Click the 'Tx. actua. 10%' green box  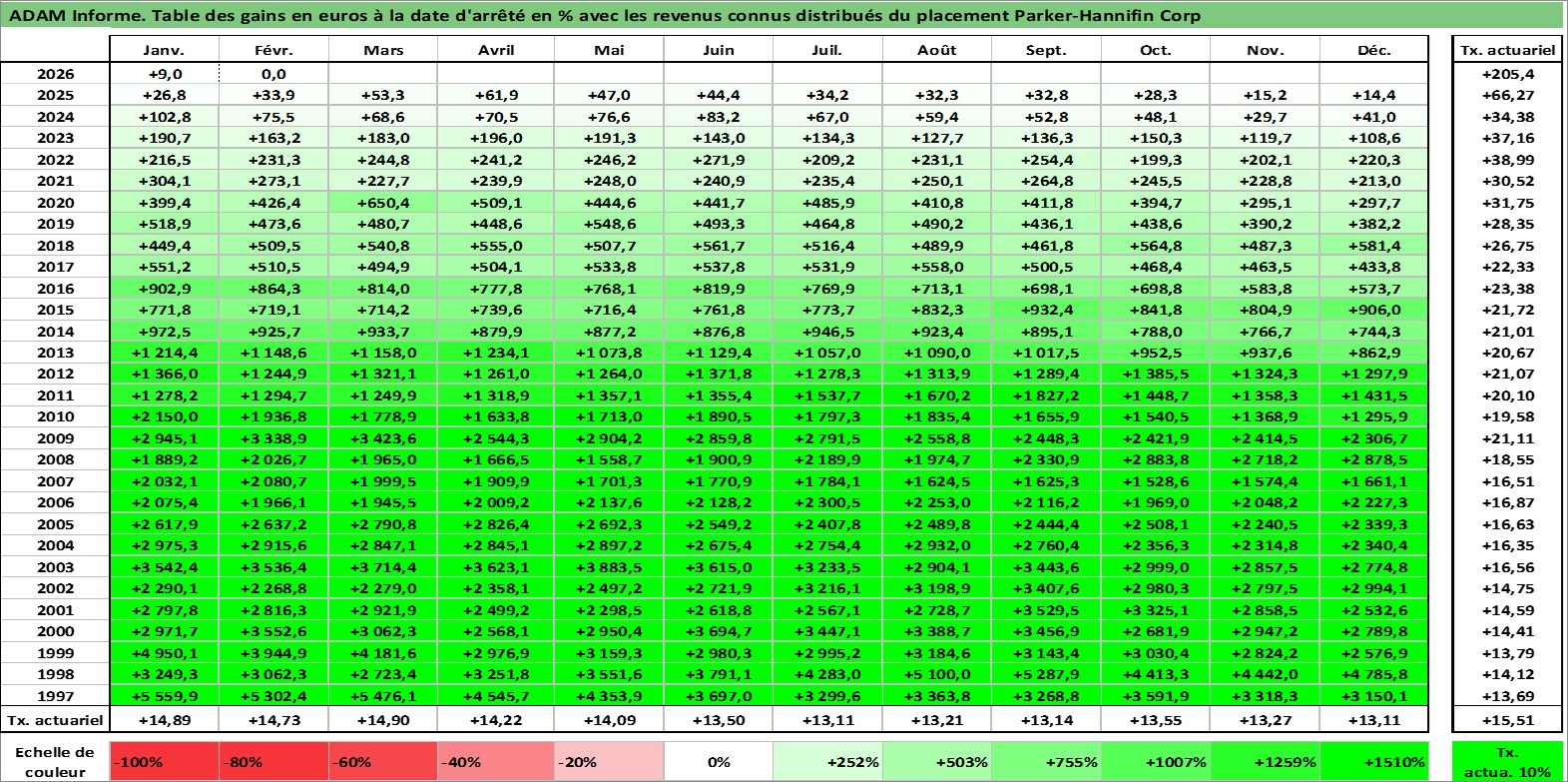coord(1507,761)
